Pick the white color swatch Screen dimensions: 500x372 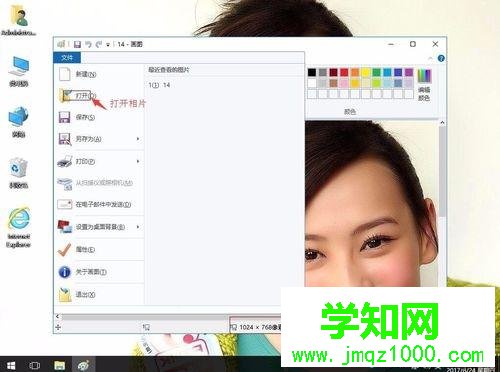pyautogui.click(x=312, y=83)
